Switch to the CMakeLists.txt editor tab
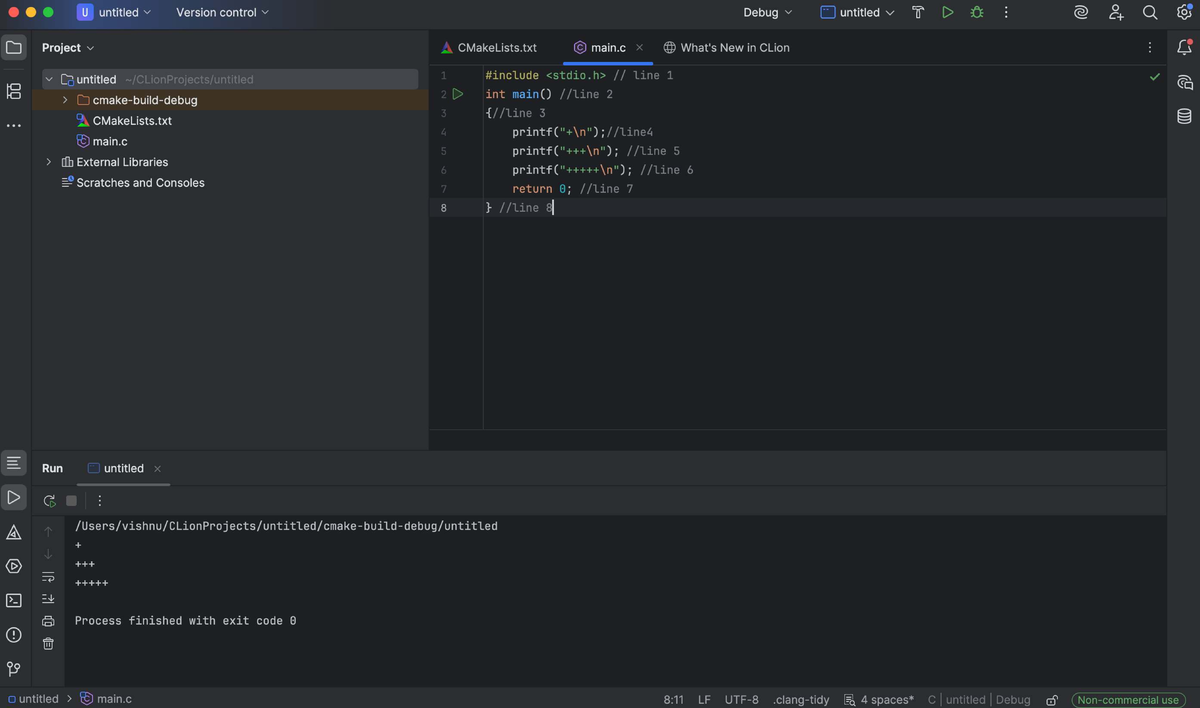 489,47
